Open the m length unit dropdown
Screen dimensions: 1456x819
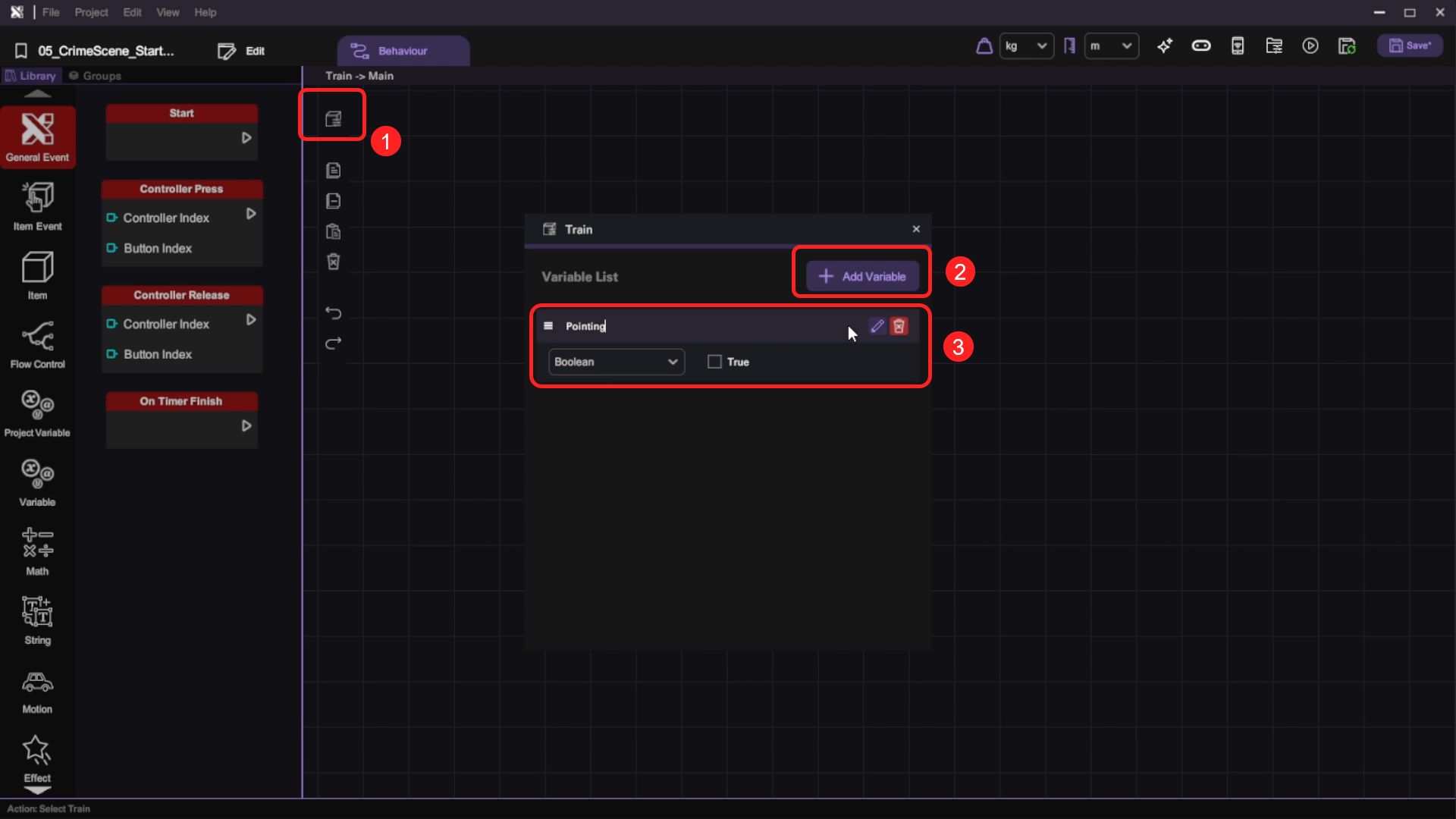[x=1111, y=46]
